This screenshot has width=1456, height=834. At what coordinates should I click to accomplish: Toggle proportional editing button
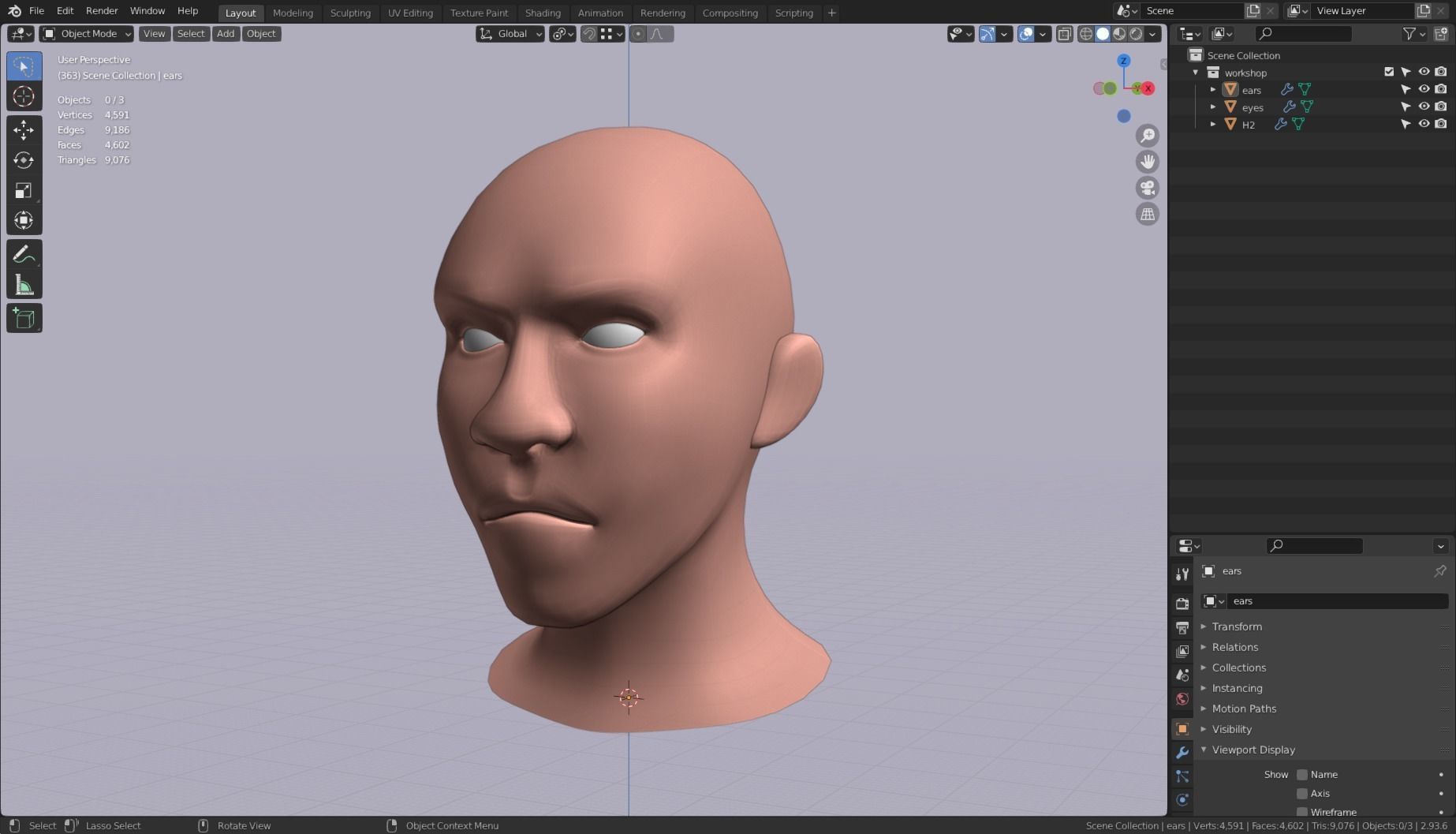[638, 34]
